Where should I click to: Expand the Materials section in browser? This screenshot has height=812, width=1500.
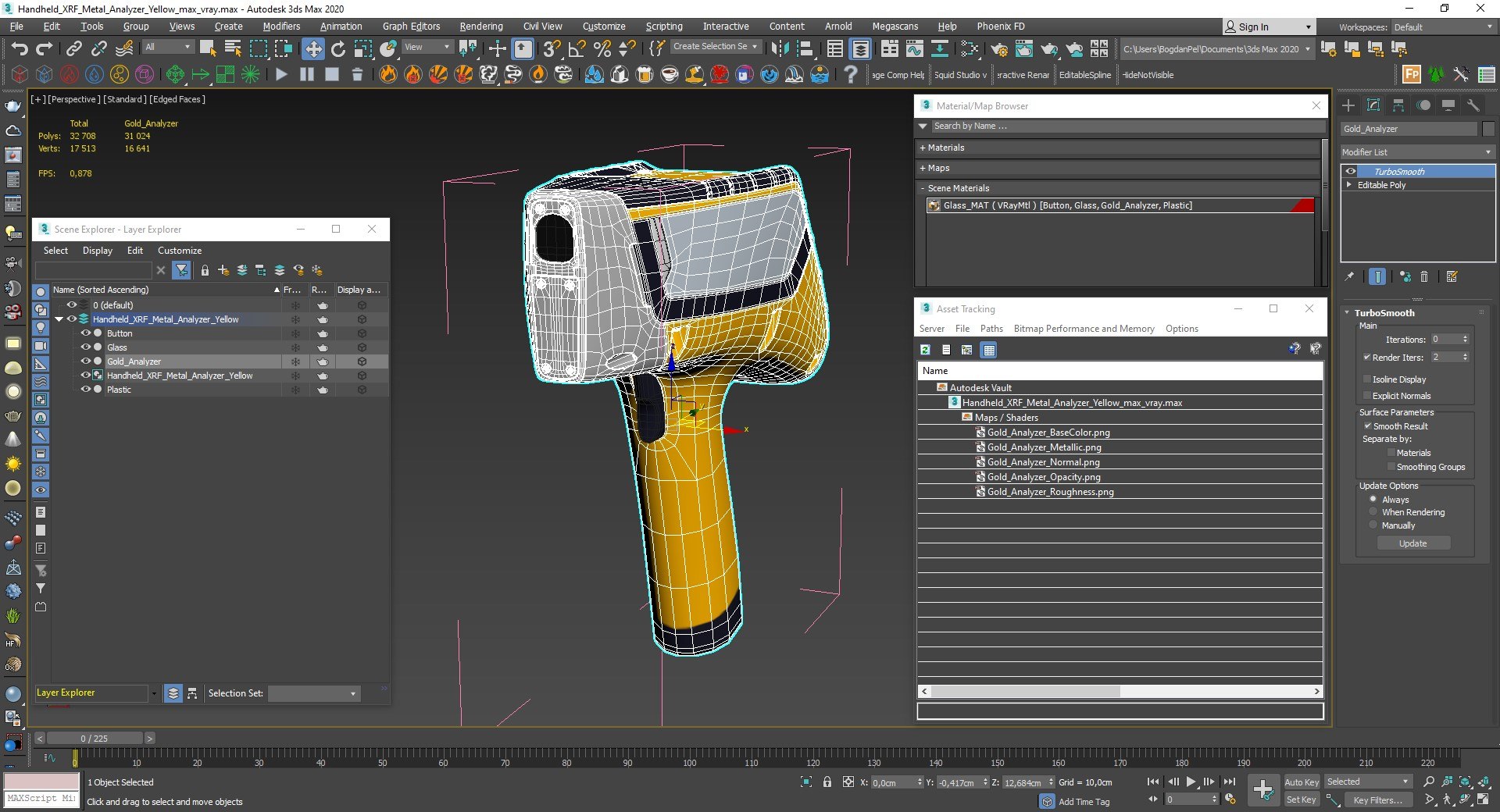point(923,148)
